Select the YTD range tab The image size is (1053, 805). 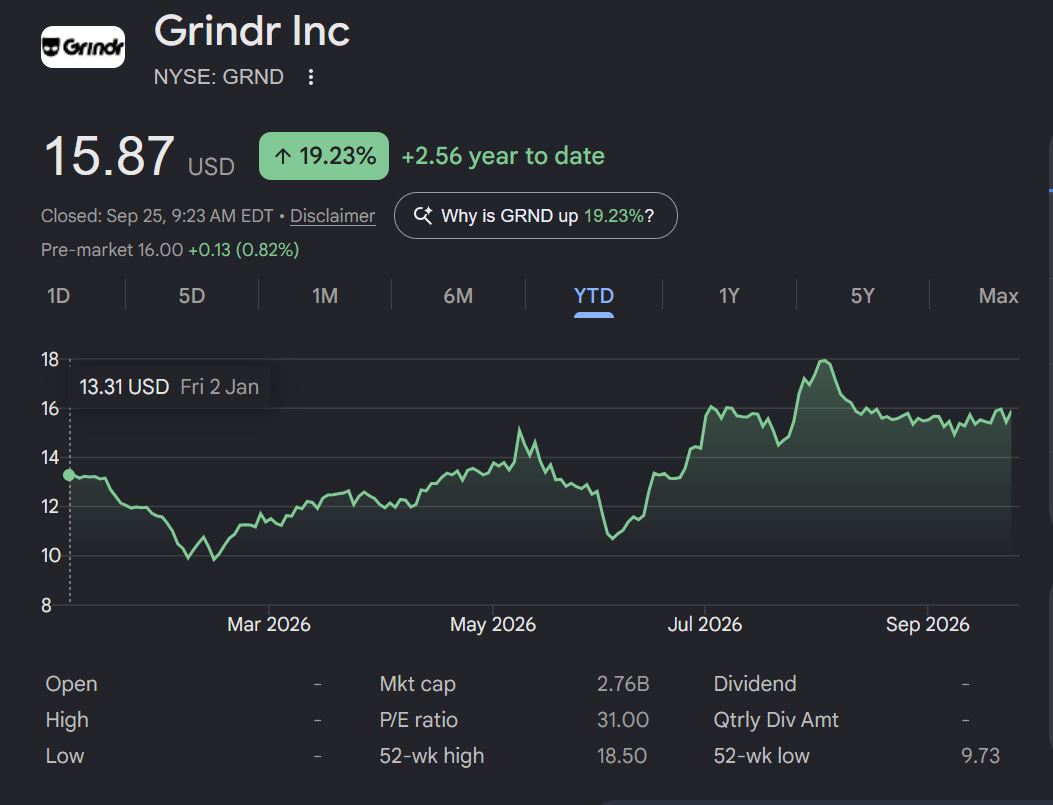tap(594, 296)
